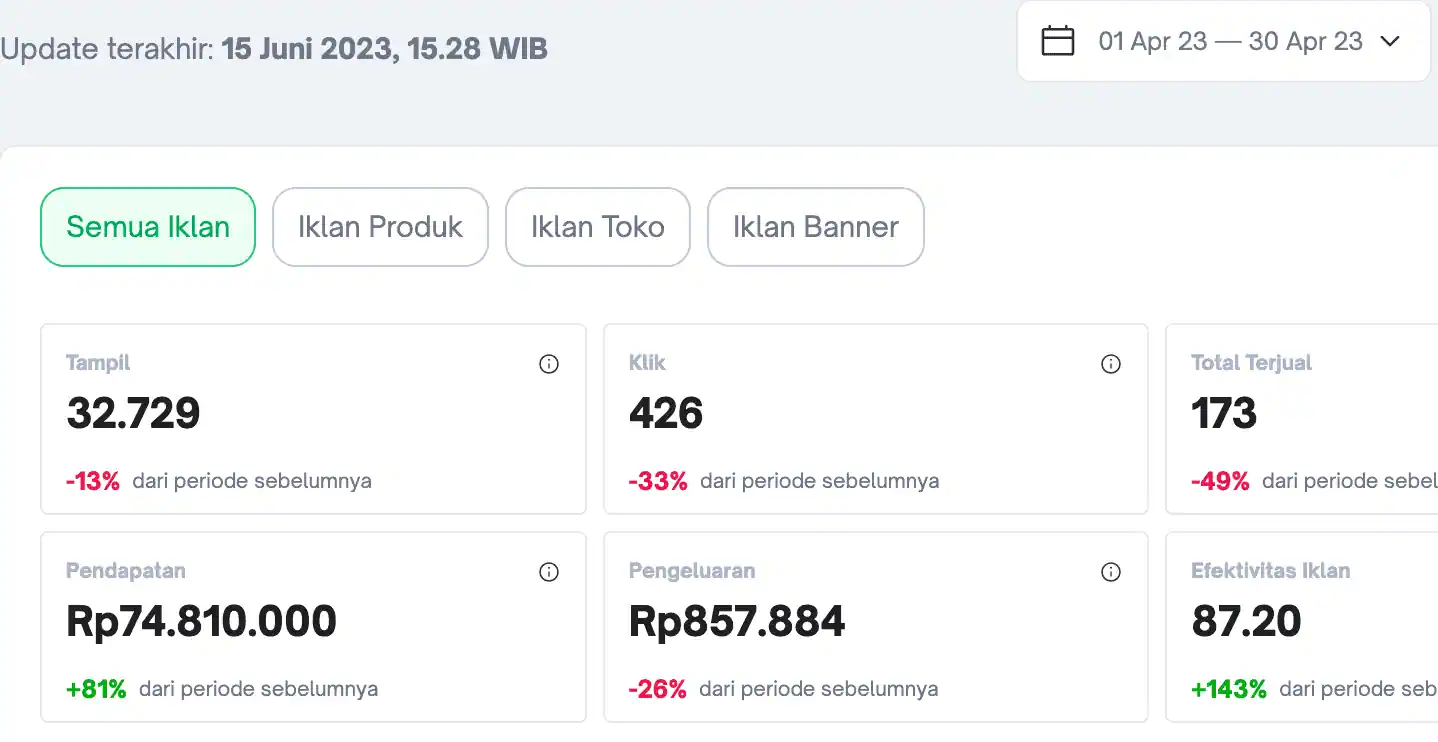This screenshot has height=742, width=1438.
Task: Click the info icon on Tampil card
Action: tap(549, 364)
